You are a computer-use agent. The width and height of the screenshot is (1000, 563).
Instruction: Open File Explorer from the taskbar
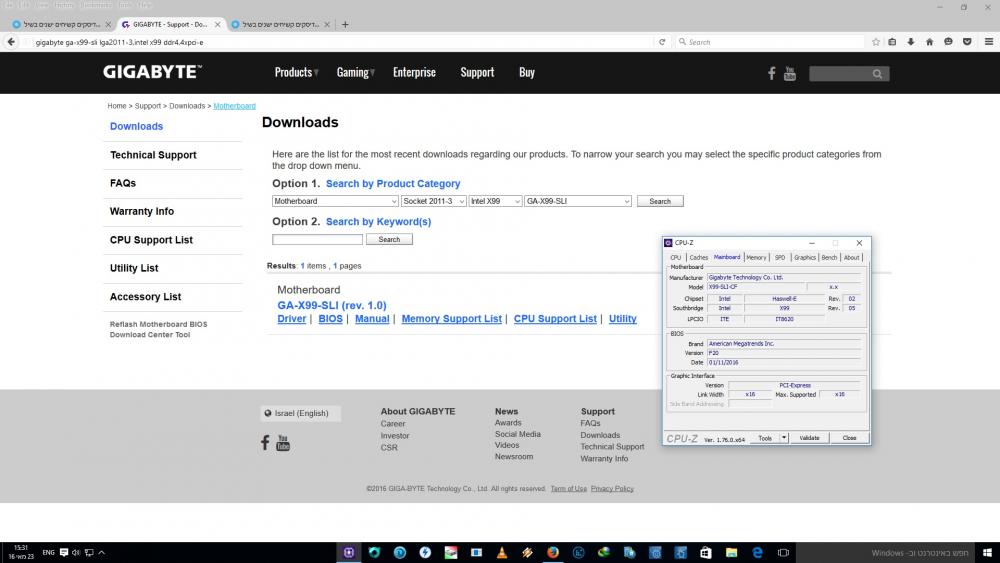(x=732, y=553)
